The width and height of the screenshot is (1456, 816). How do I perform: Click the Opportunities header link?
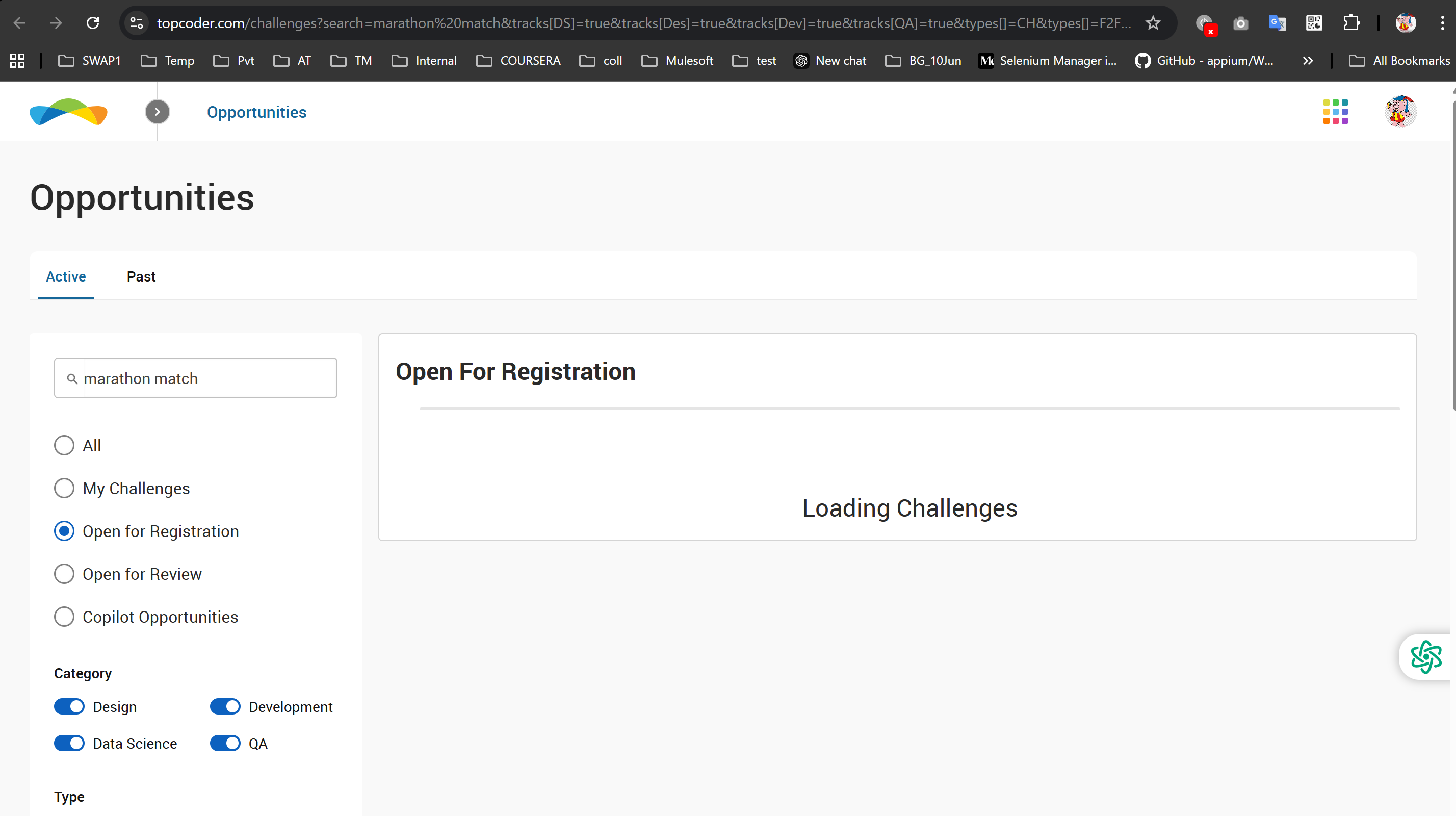pos(256,112)
